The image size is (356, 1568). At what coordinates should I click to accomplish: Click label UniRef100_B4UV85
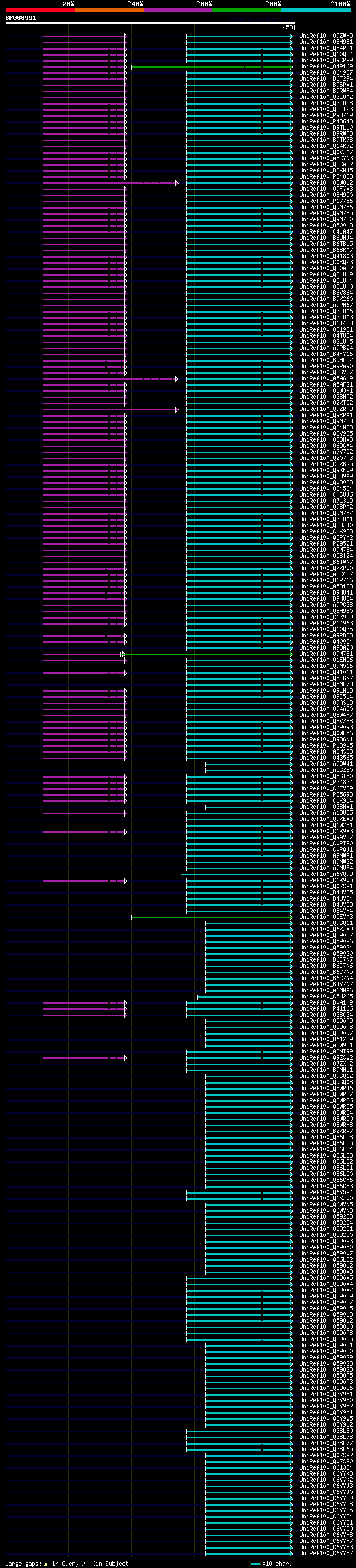coord(326,892)
